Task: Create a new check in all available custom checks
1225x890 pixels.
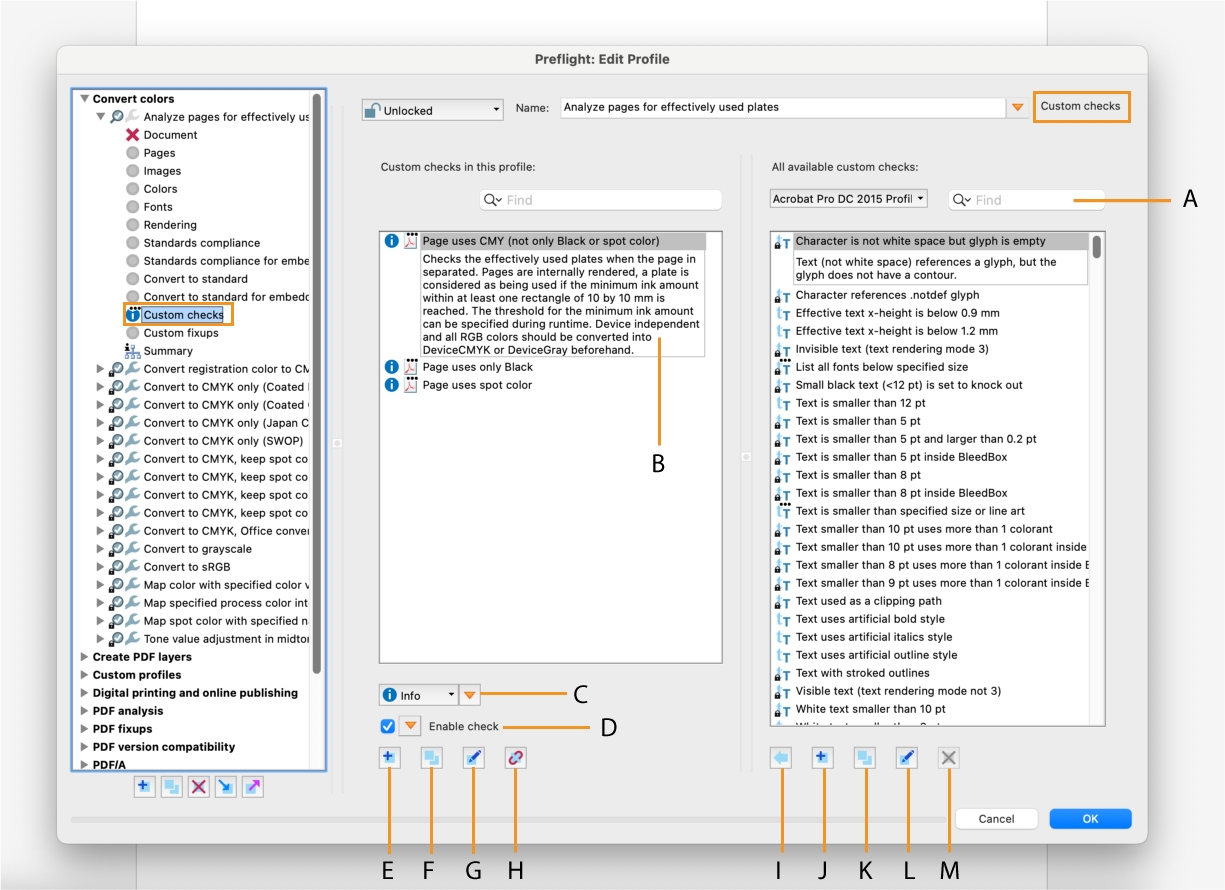Action: coord(822,757)
